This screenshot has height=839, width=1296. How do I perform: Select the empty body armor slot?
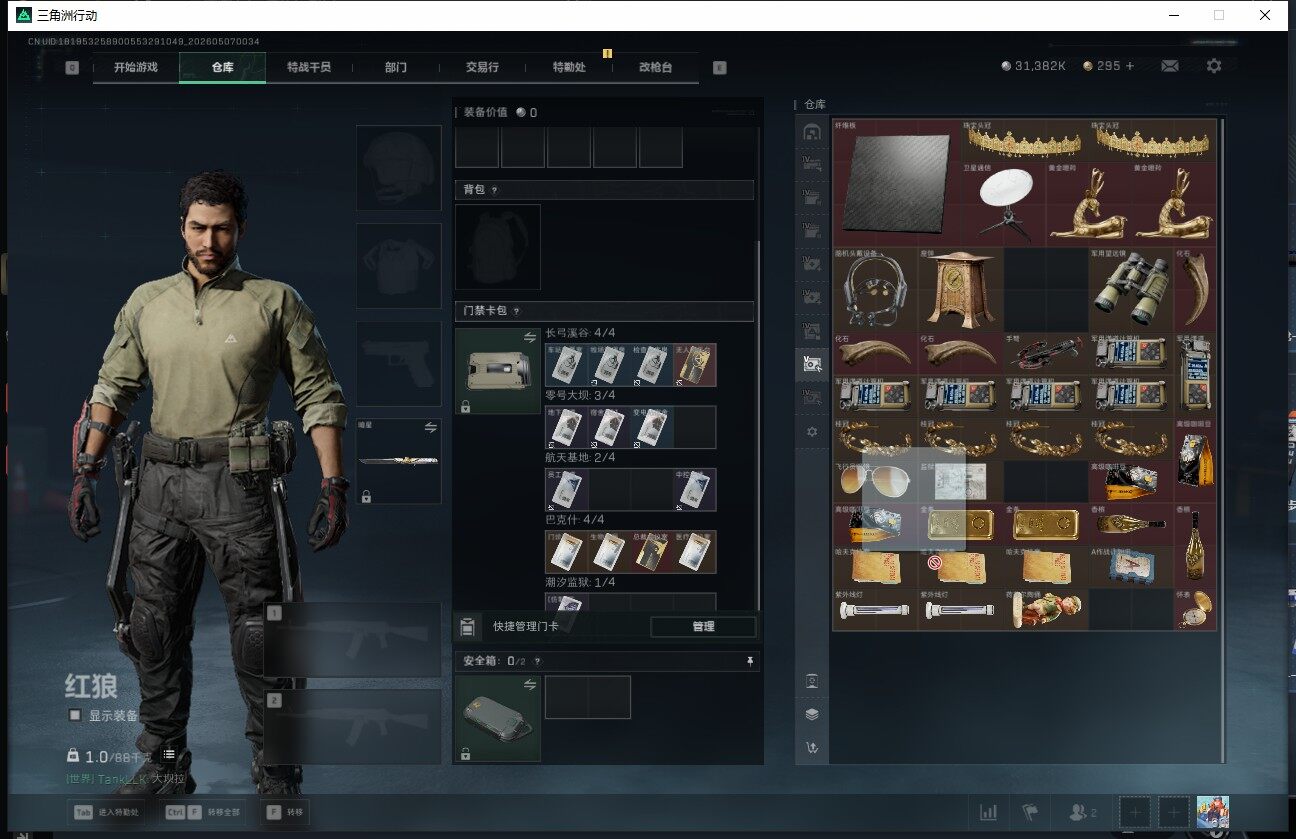(399, 266)
